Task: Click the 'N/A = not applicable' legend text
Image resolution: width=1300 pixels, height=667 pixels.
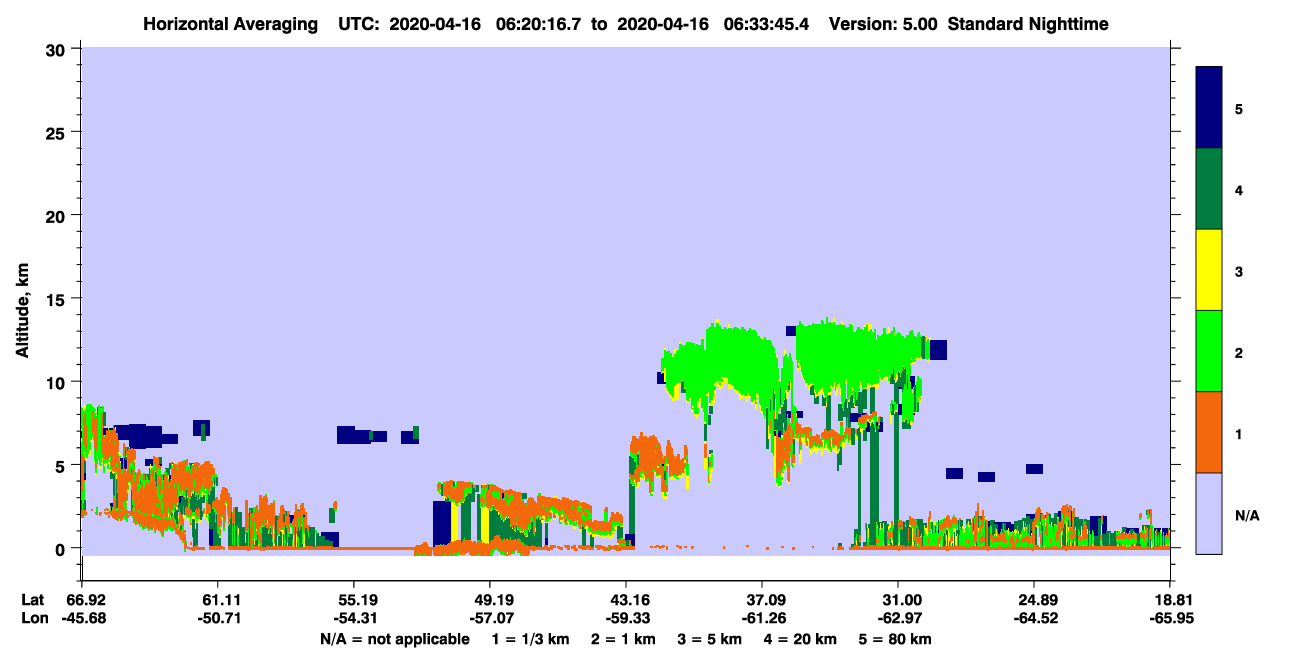Action: [395, 639]
